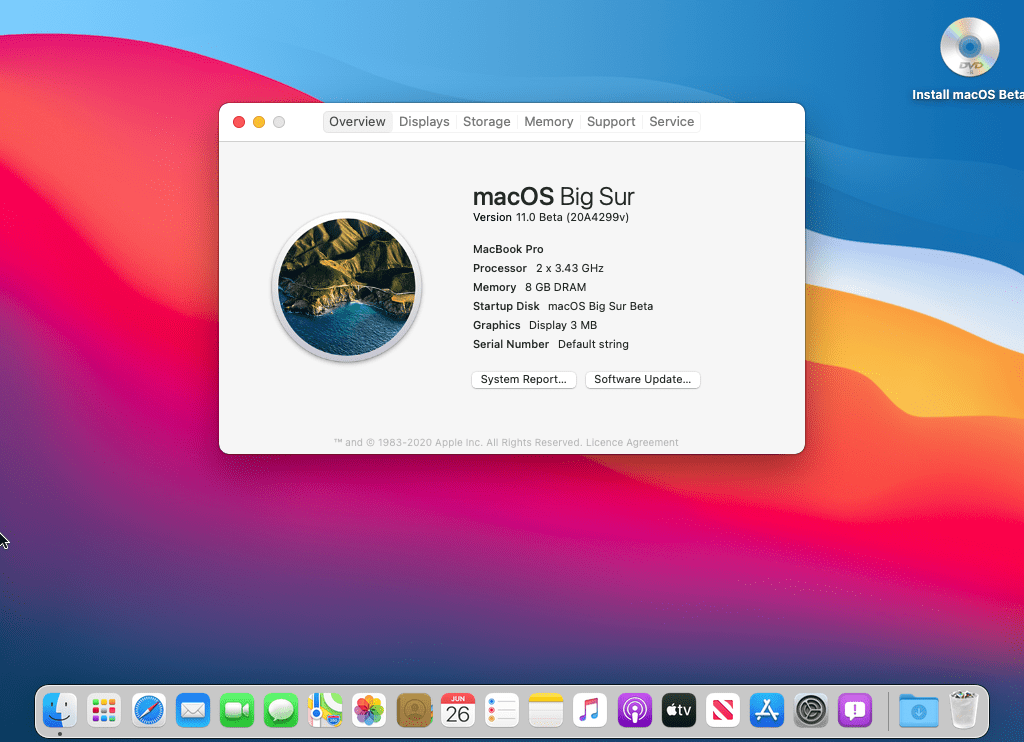Click the System Report button

pos(523,380)
